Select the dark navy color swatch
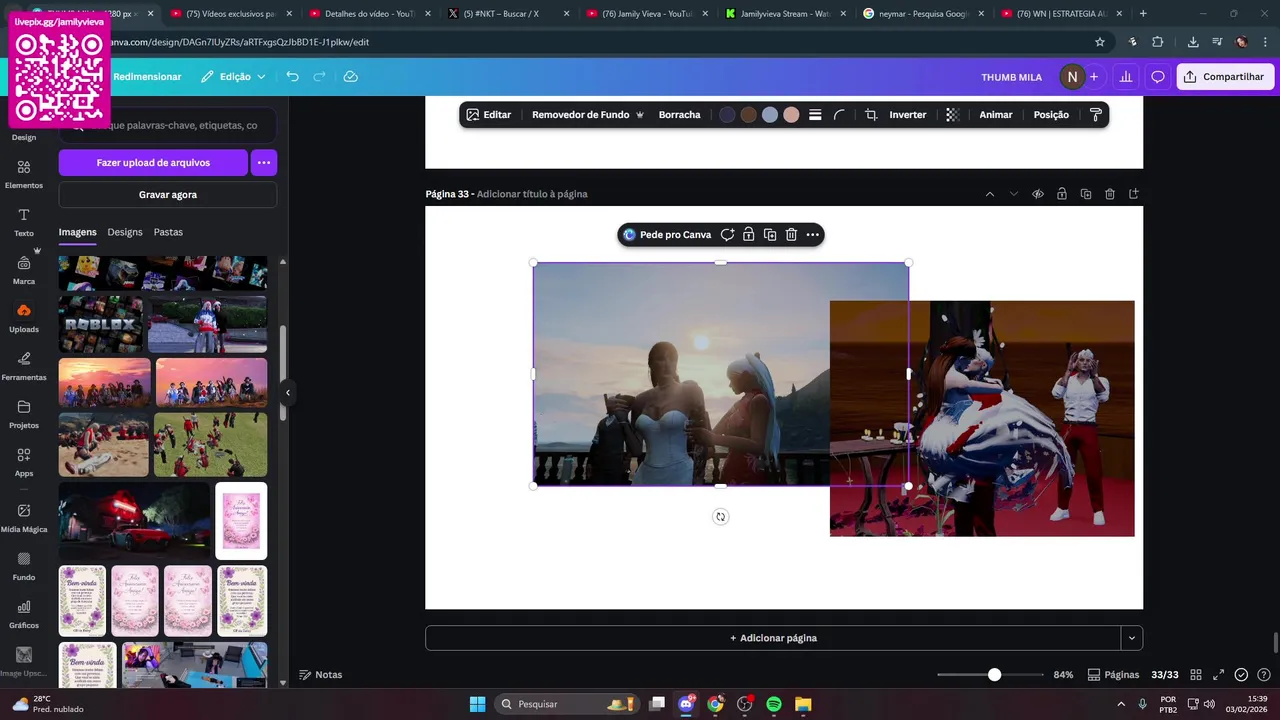 [727, 115]
